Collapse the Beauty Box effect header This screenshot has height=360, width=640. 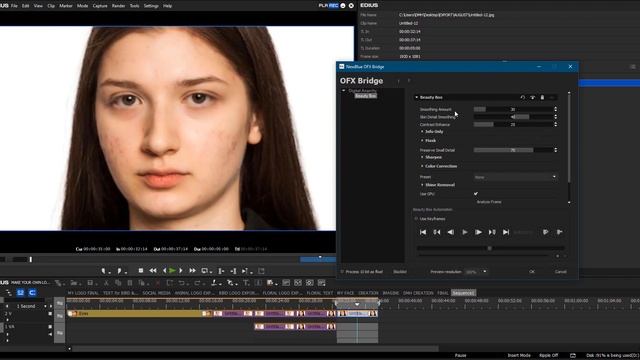416,98
